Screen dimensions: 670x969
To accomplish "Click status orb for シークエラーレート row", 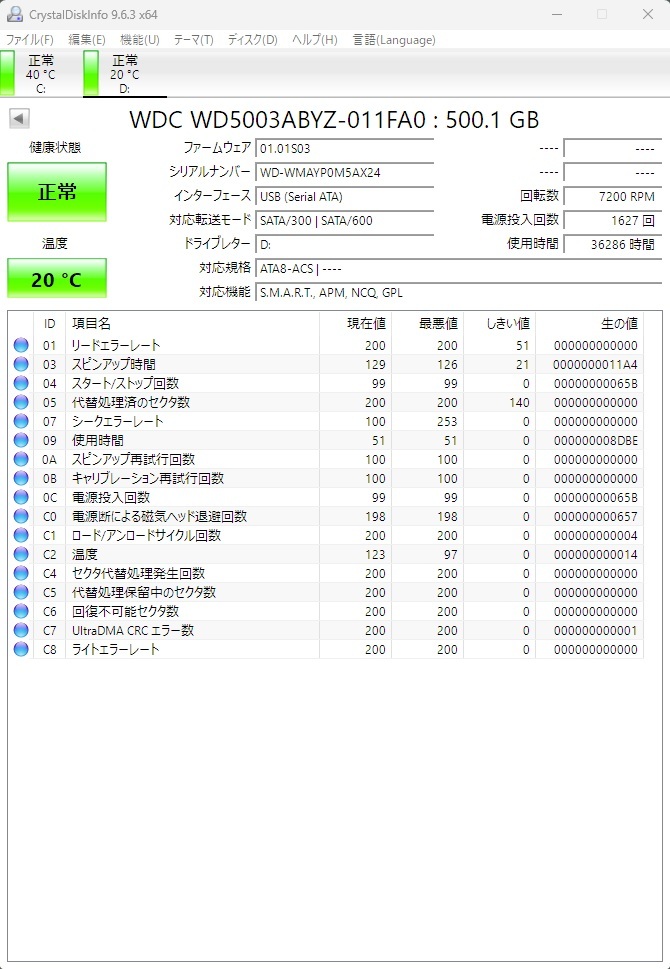I will (21, 421).
